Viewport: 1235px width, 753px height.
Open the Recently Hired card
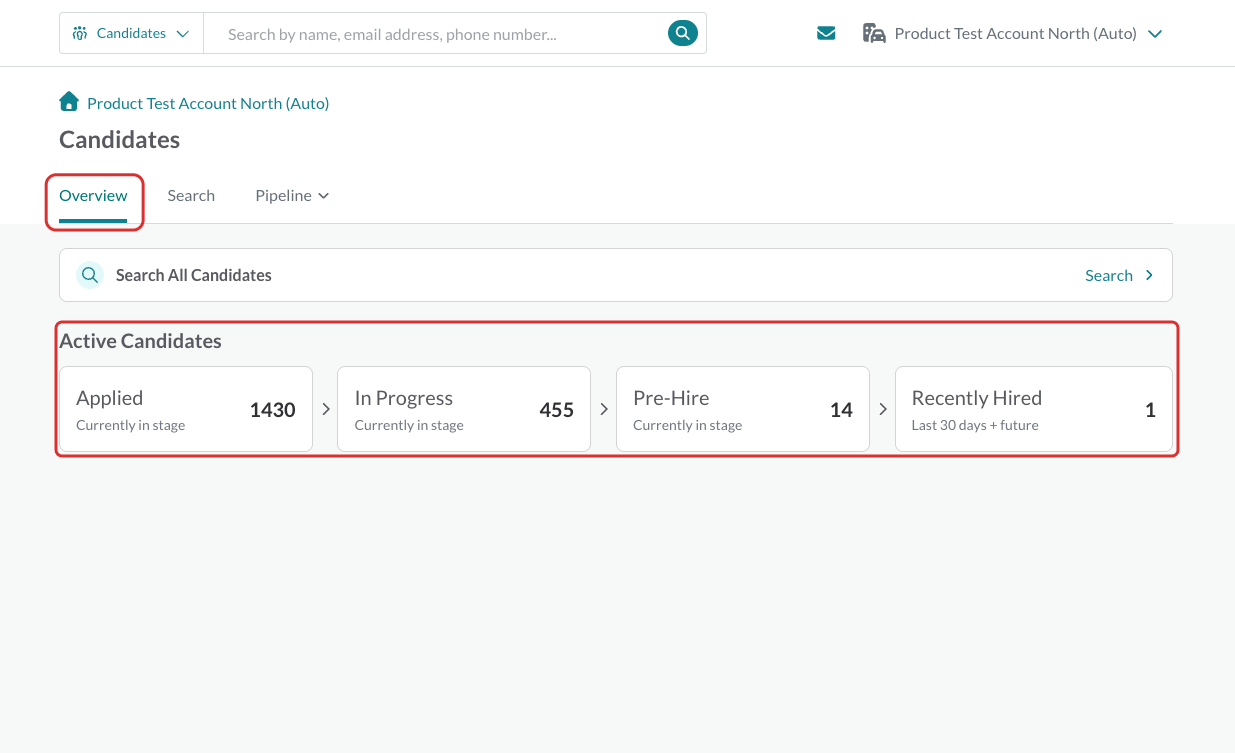[1034, 409]
